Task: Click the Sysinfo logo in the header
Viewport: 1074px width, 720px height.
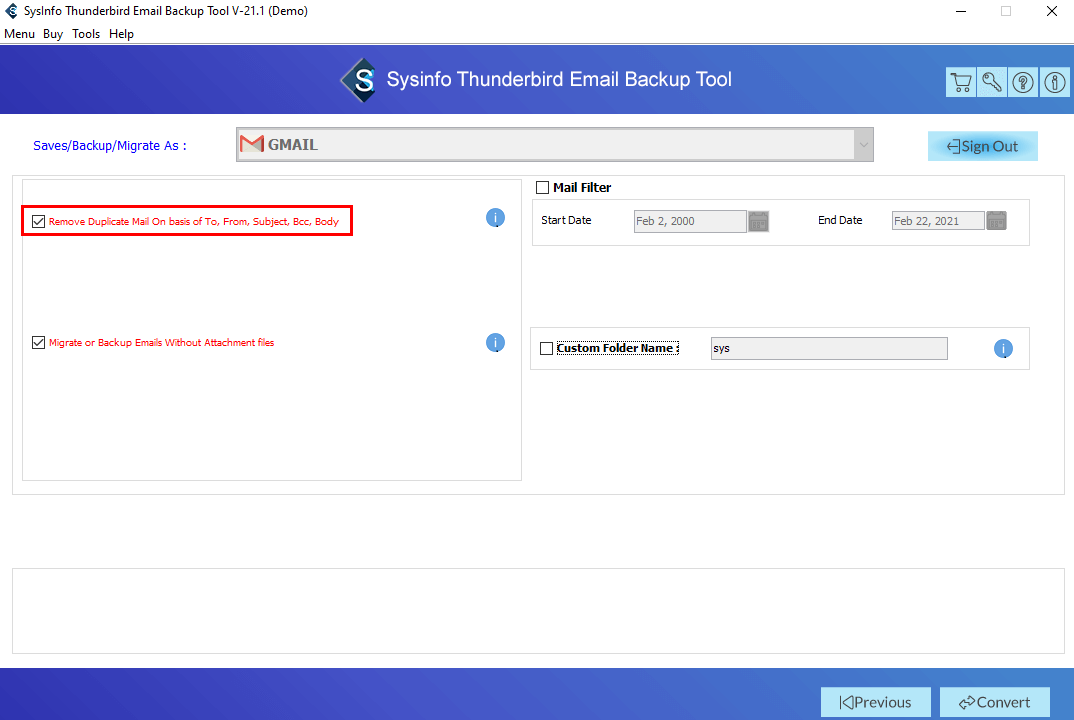Action: click(x=359, y=80)
